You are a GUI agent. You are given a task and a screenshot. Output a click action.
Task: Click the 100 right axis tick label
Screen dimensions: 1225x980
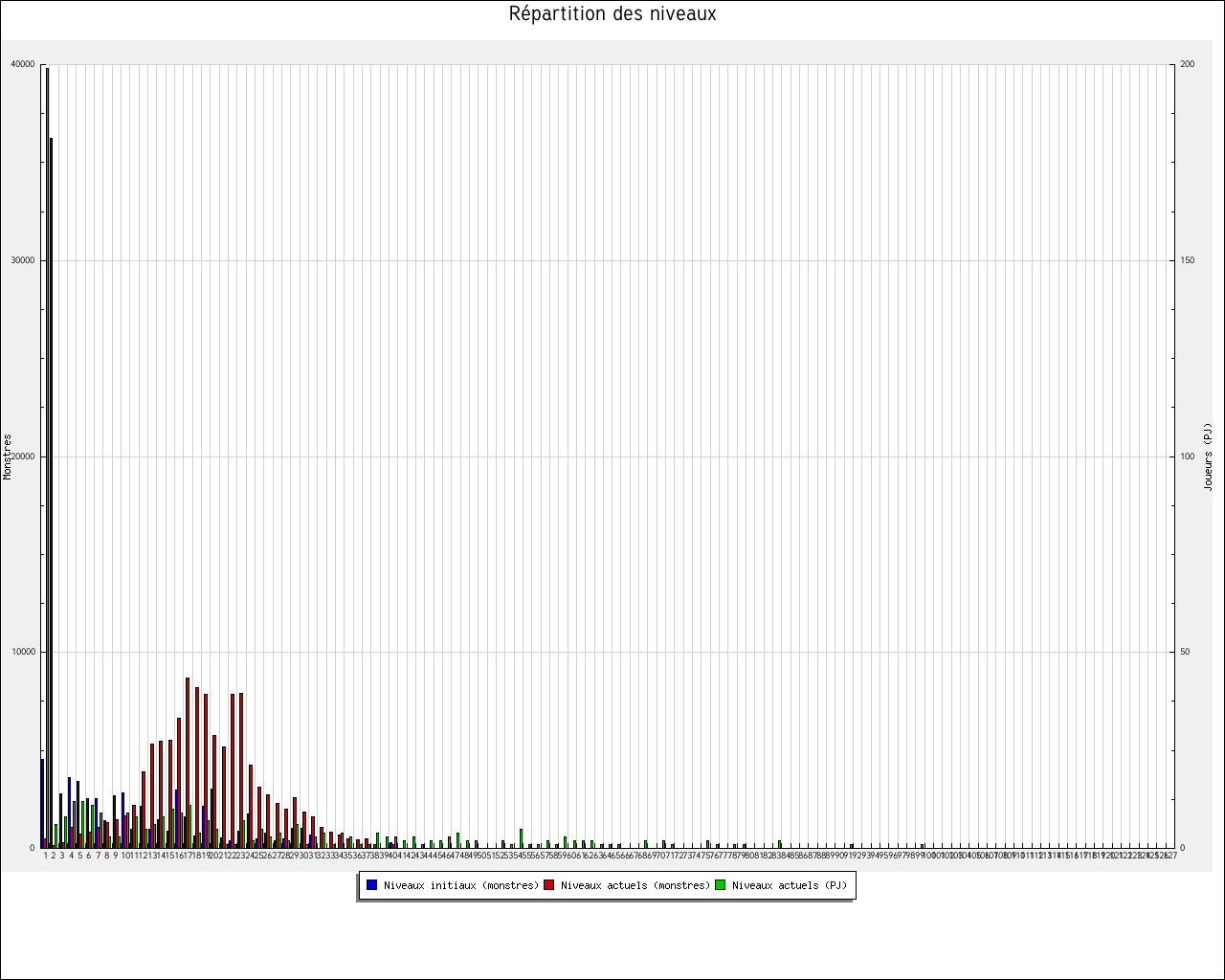tap(1188, 457)
